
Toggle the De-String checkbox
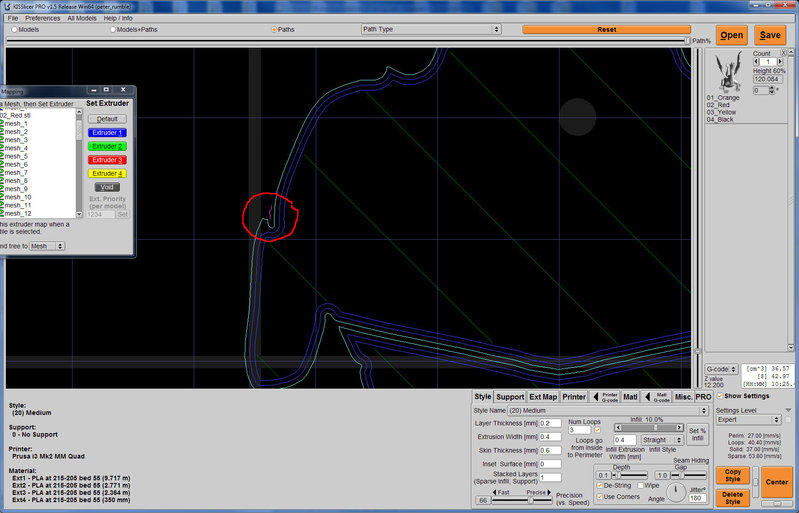click(600, 486)
